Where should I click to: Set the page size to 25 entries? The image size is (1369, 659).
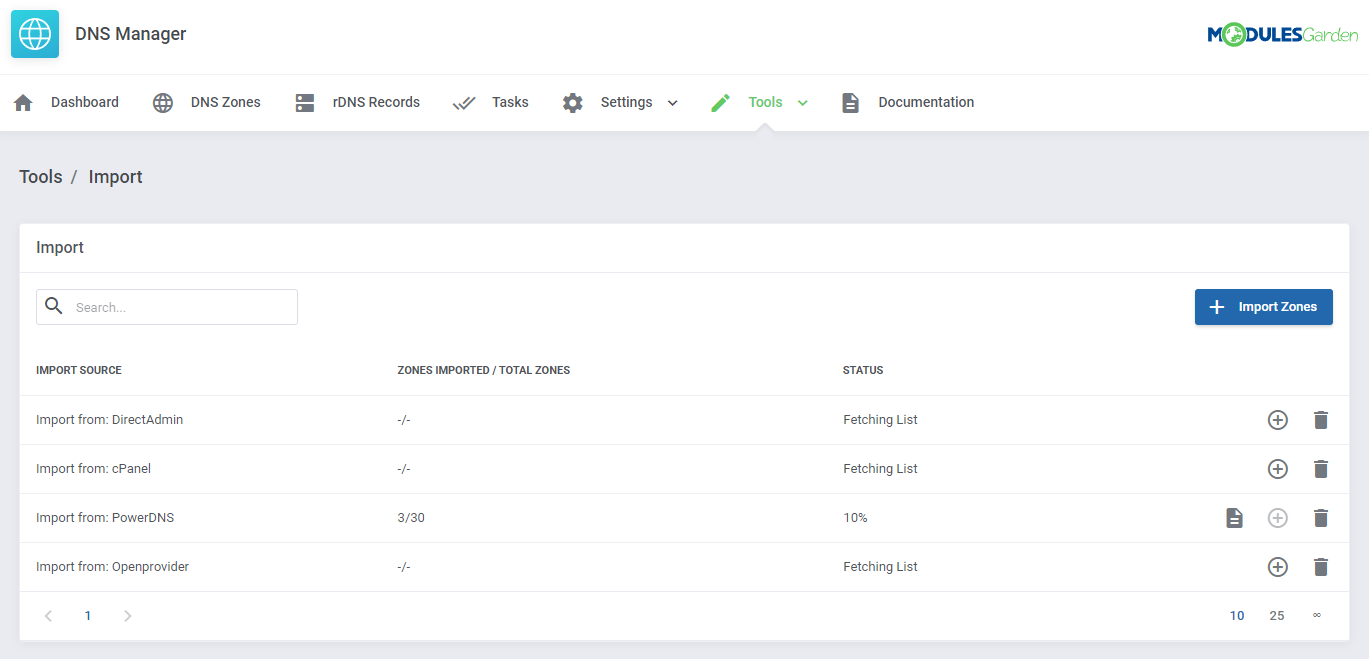point(1276,615)
